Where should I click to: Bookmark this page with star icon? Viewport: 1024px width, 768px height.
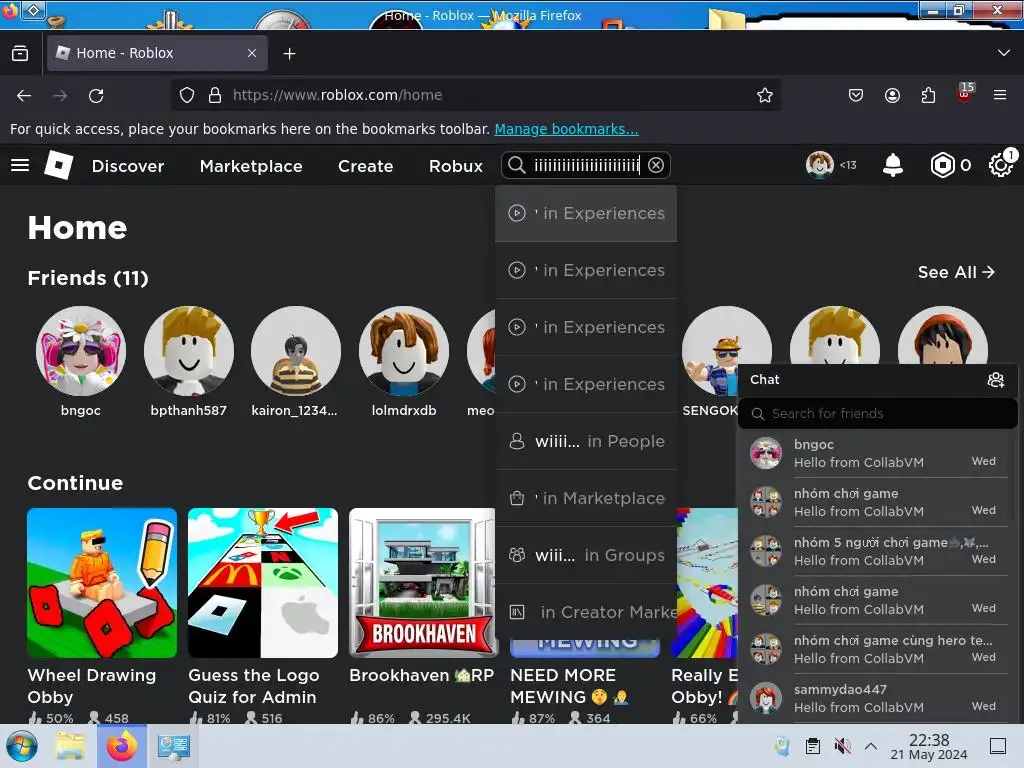pos(765,95)
